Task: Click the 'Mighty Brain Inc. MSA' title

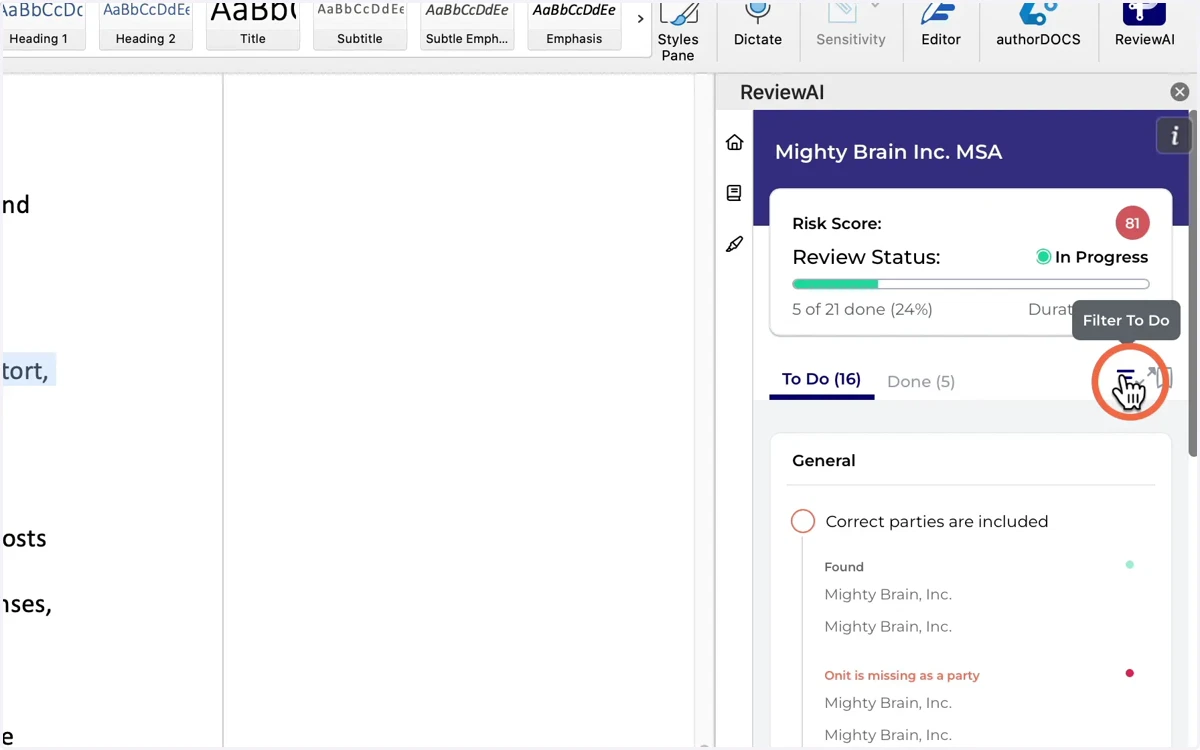Action: [888, 152]
